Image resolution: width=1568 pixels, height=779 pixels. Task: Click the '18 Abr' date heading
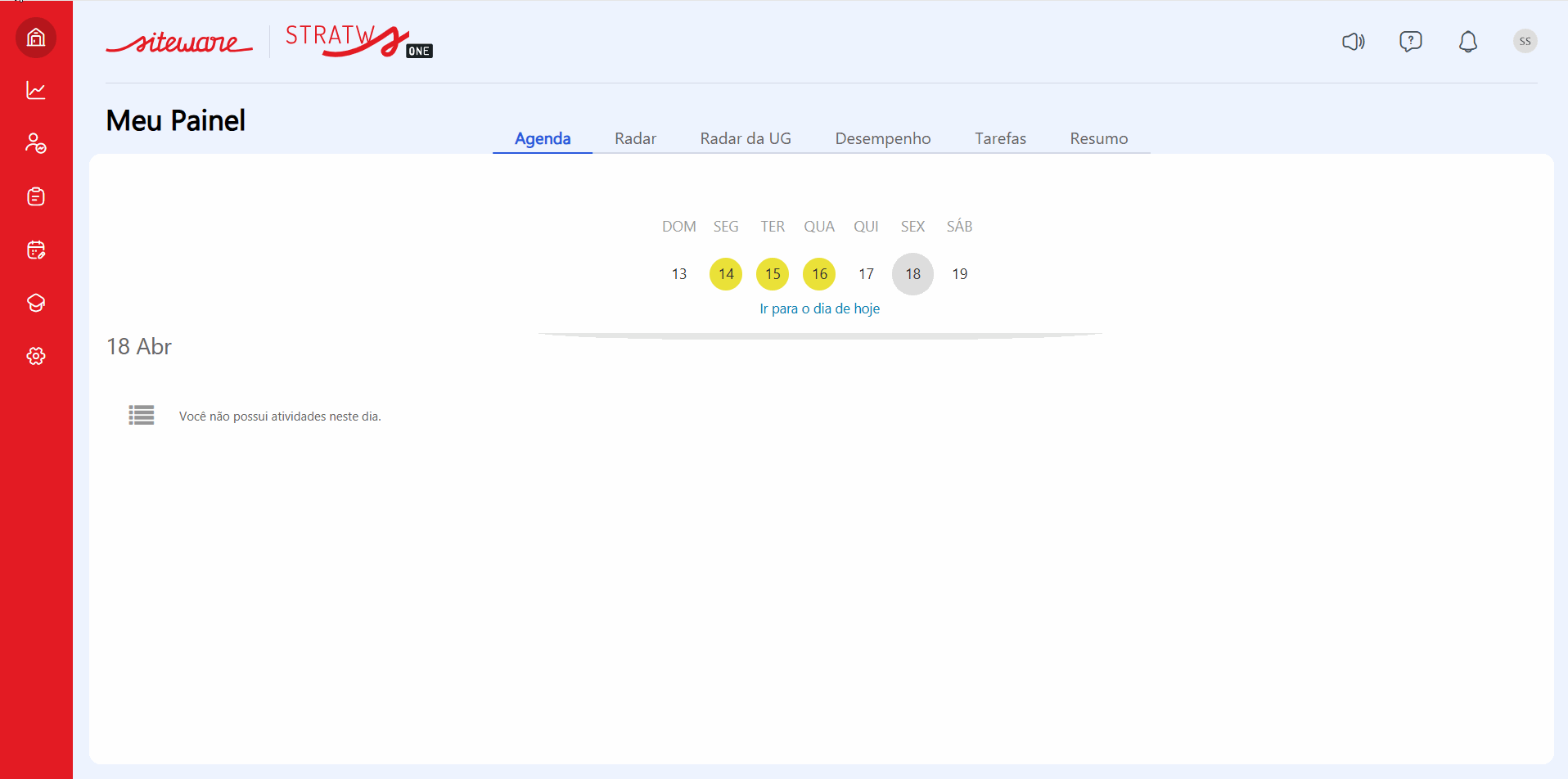pos(139,346)
